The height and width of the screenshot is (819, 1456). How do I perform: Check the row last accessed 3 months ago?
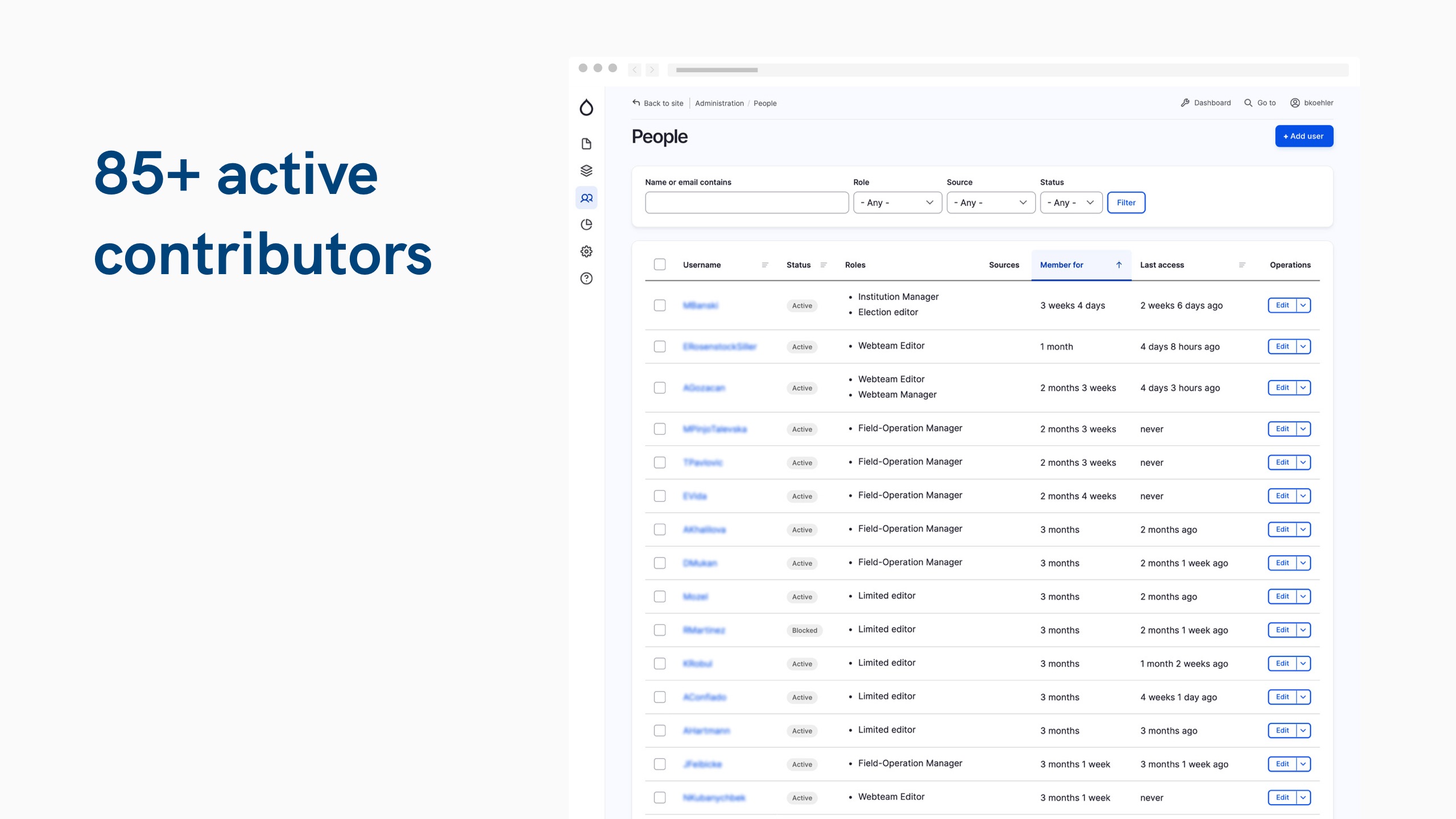(x=660, y=731)
